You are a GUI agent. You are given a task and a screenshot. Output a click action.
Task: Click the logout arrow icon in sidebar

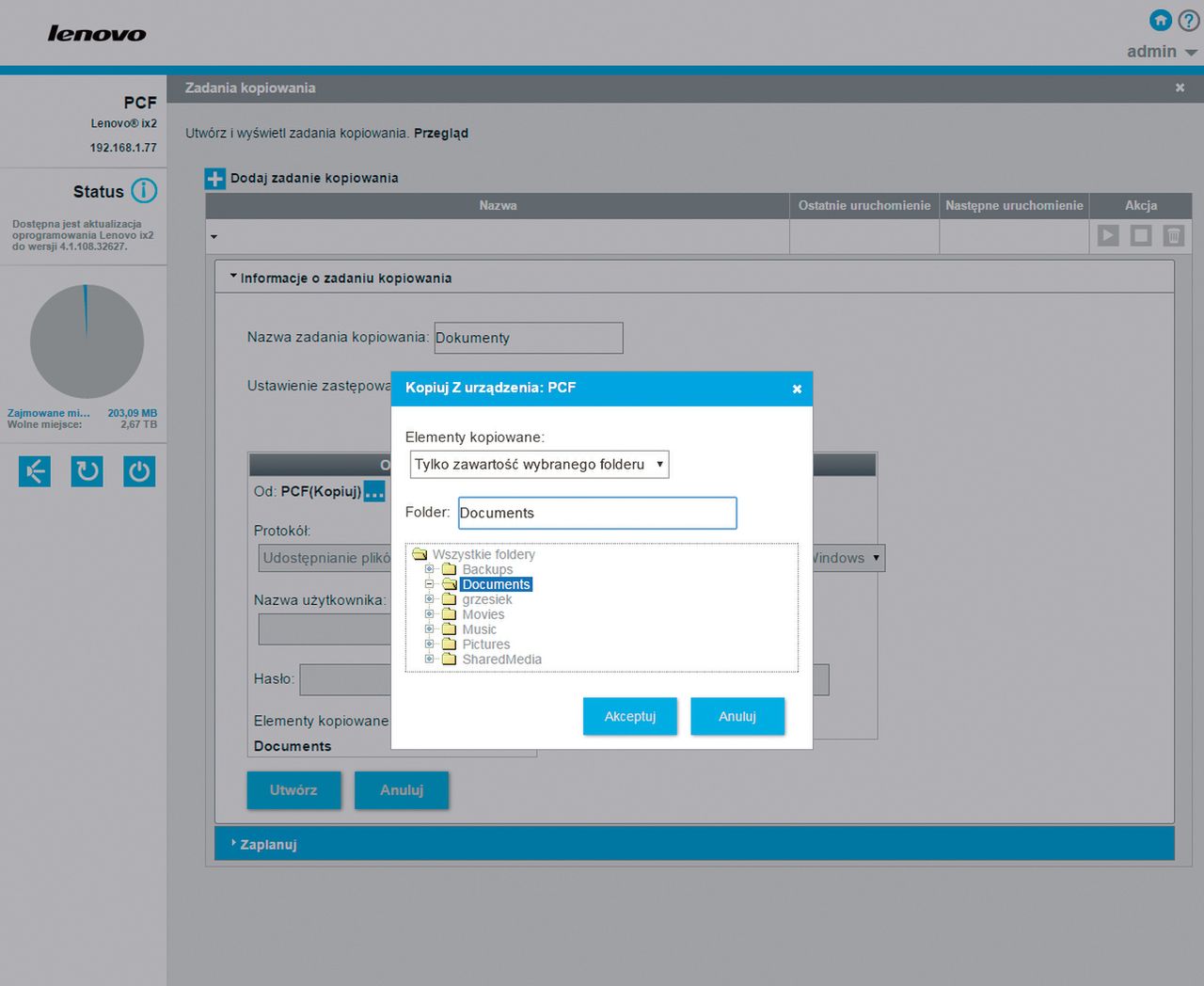coord(35,471)
